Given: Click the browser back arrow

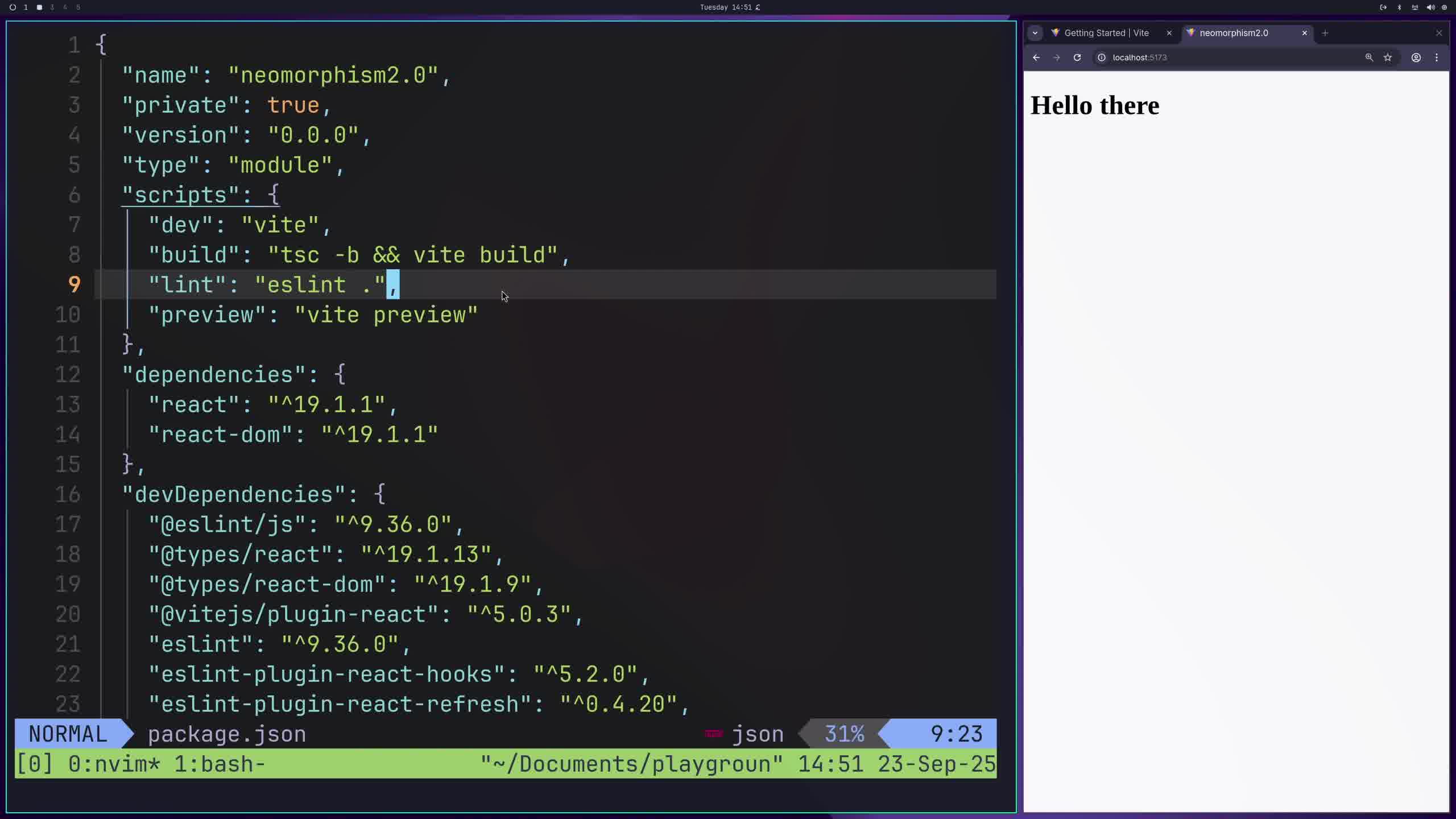Looking at the screenshot, I should [x=1036, y=57].
